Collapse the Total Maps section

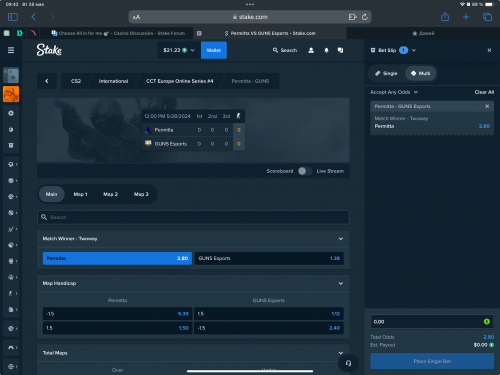pyautogui.click(x=341, y=353)
